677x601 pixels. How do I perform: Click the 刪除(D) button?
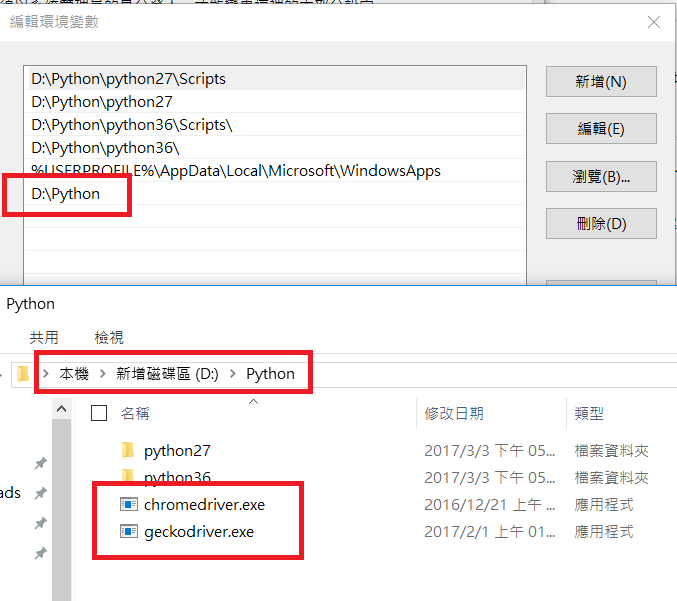(x=601, y=224)
